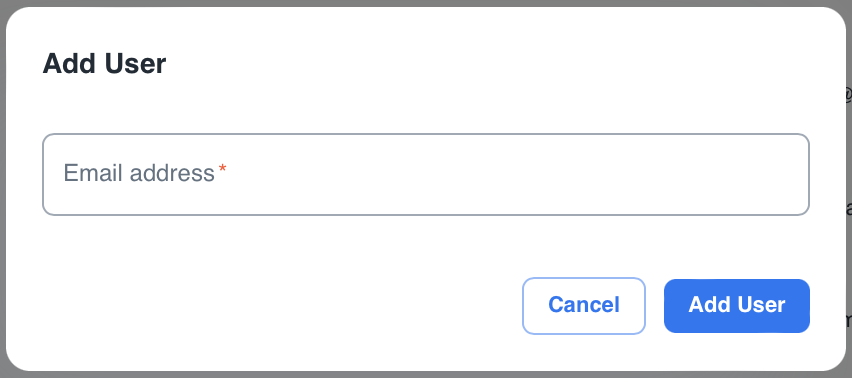Activate the Email address field
The image size is (852, 378).
(x=426, y=174)
